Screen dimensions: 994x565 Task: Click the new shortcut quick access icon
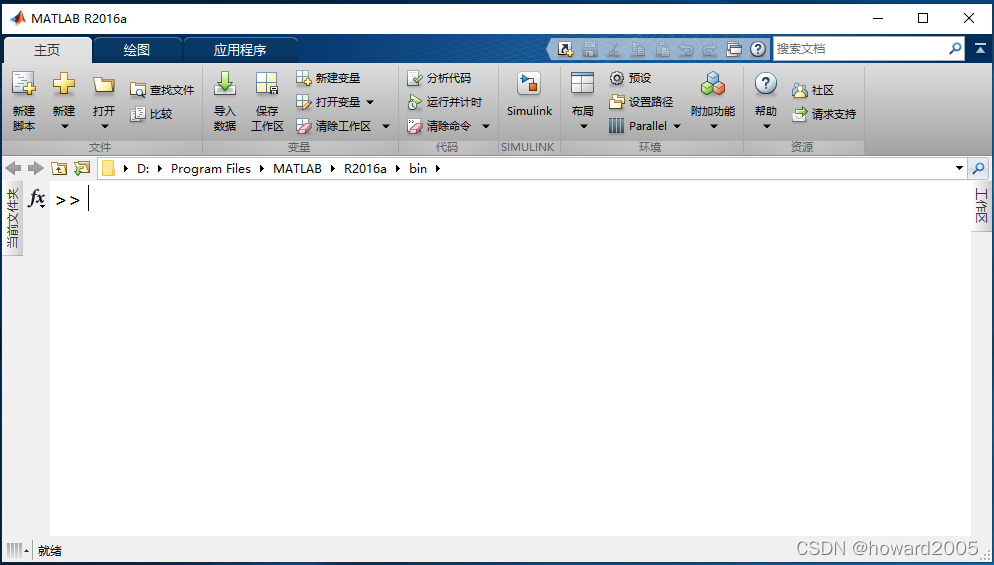(565, 49)
